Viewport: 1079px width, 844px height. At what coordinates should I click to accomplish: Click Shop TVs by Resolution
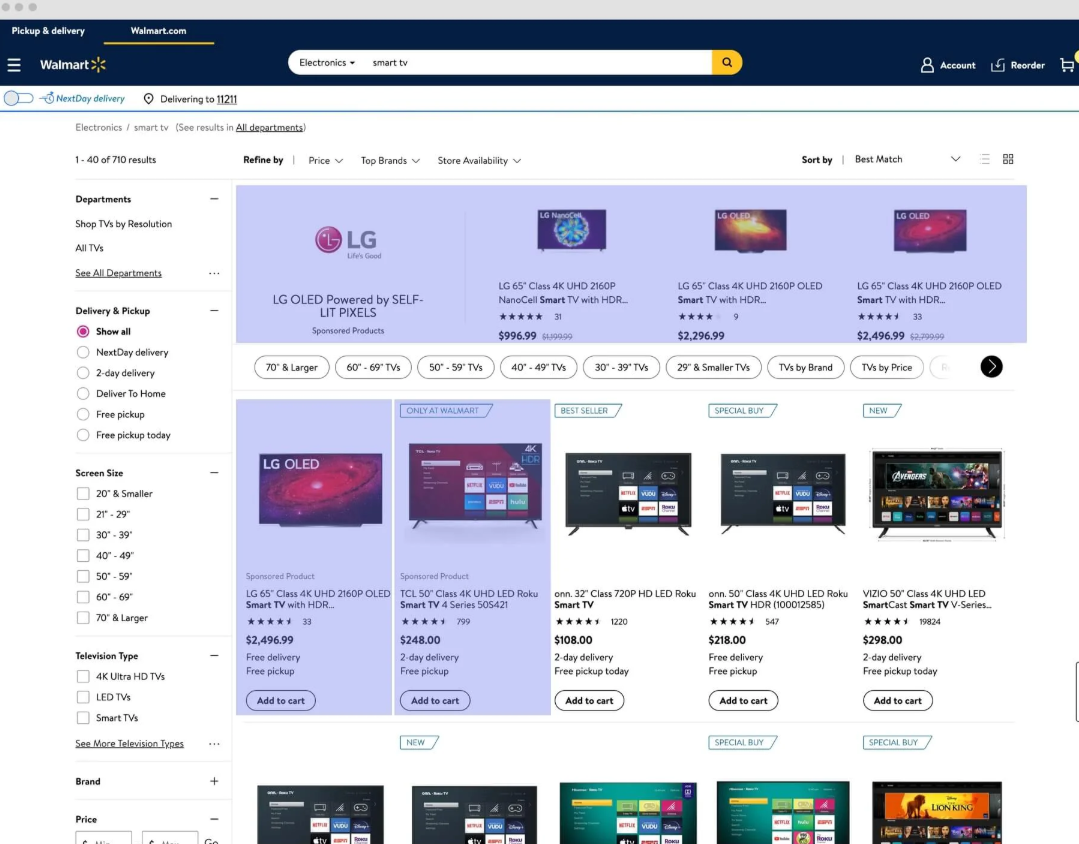pyautogui.click(x=124, y=224)
